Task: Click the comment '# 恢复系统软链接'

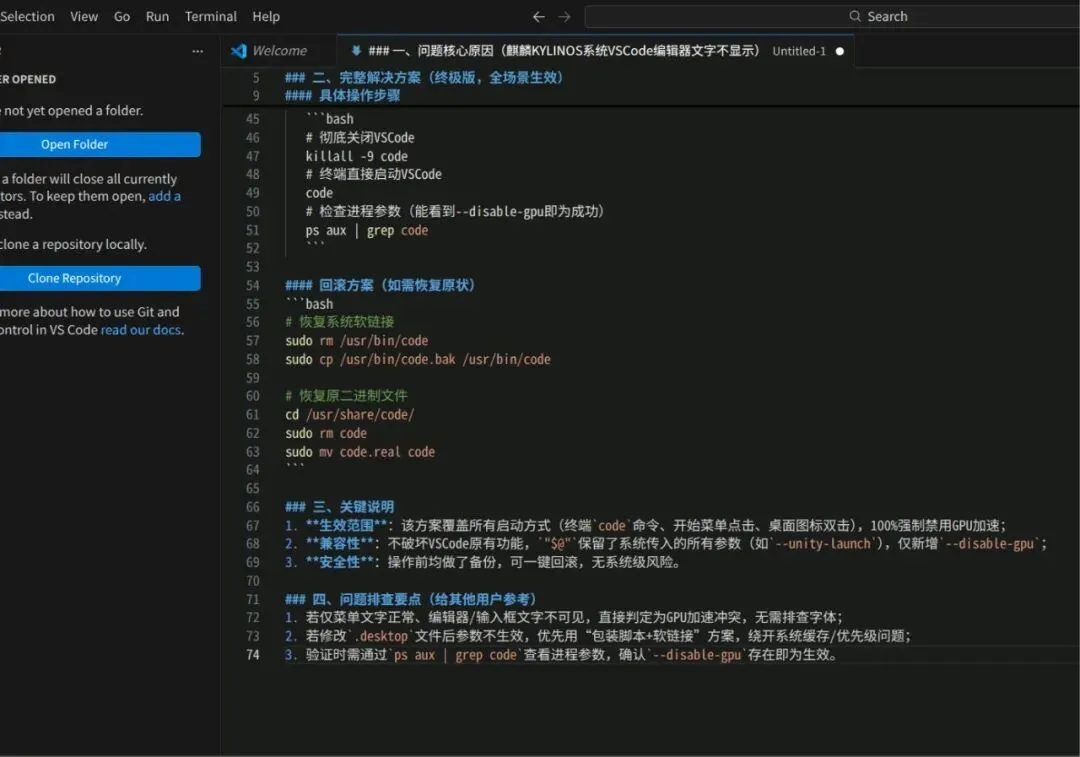Action: coord(340,322)
